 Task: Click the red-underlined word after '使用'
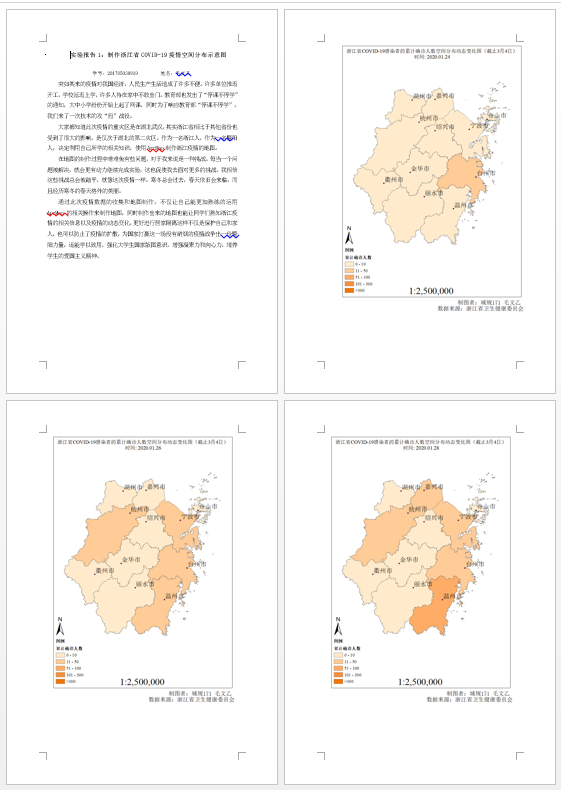(x=156, y=148)
